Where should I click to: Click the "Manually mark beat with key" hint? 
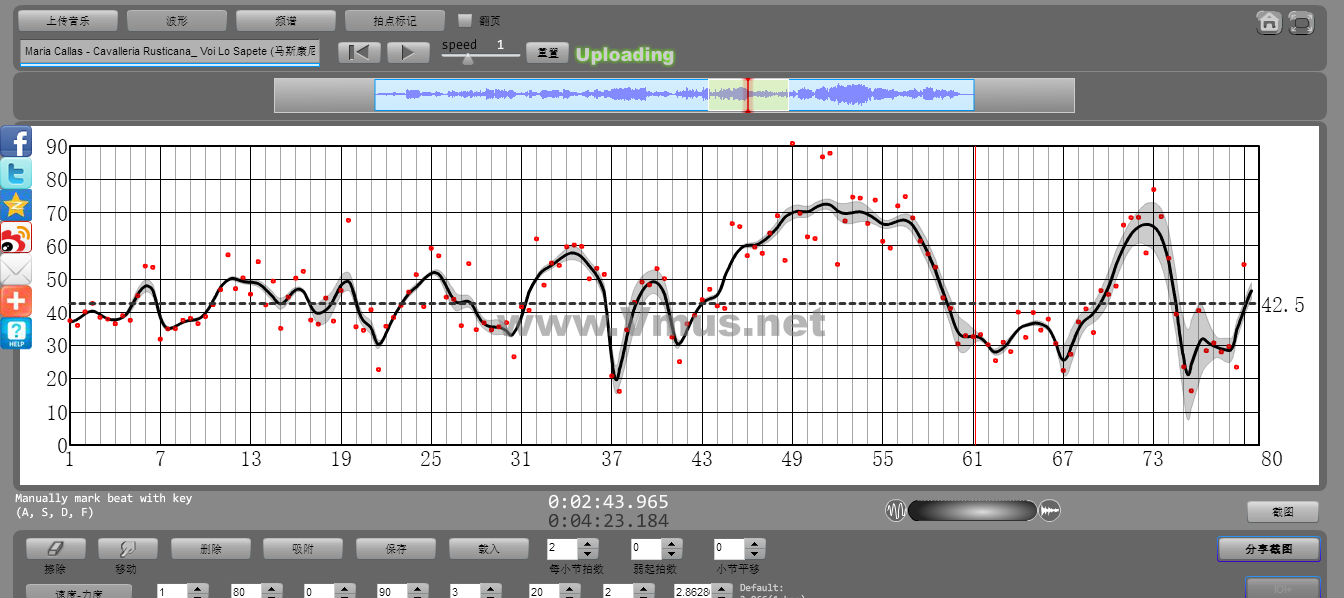(x=103, y=499)
